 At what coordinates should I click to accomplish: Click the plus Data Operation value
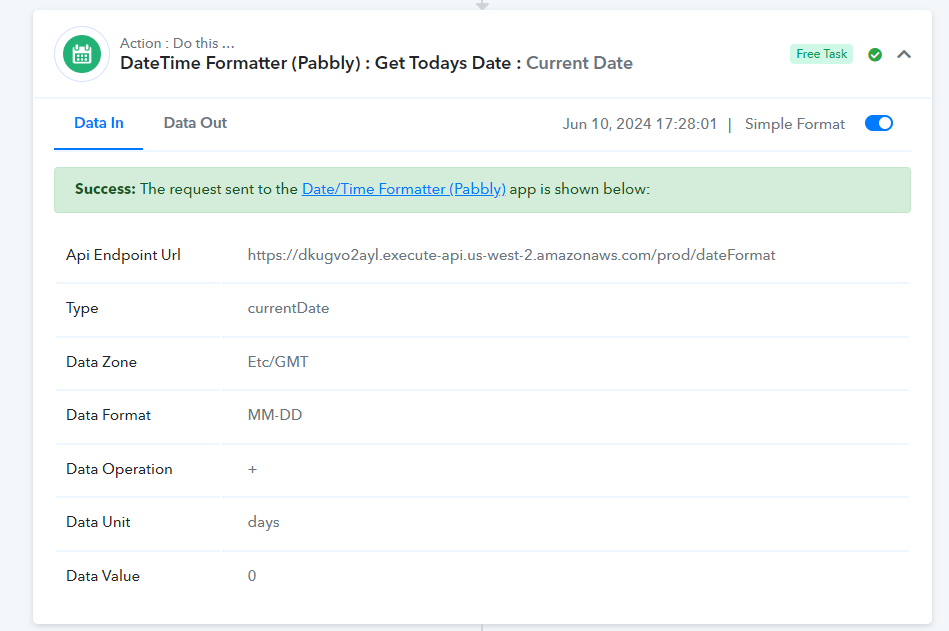[x=252, y=469]
